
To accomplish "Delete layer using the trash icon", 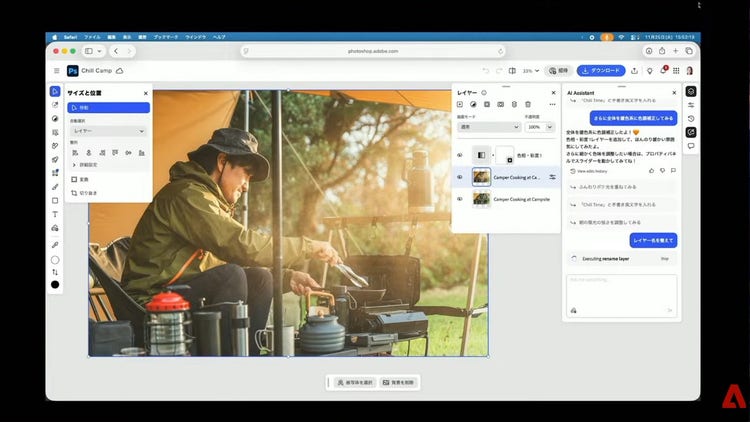I will (528, 104).
